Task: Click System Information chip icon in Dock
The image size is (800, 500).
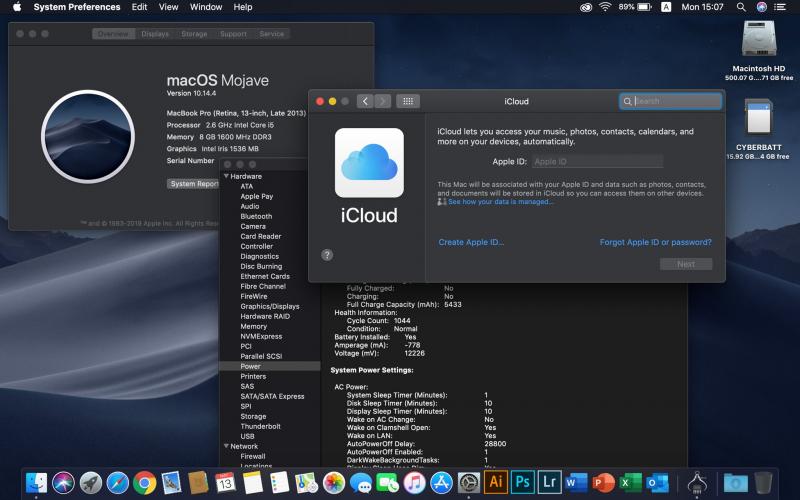Action: point(697,483)
